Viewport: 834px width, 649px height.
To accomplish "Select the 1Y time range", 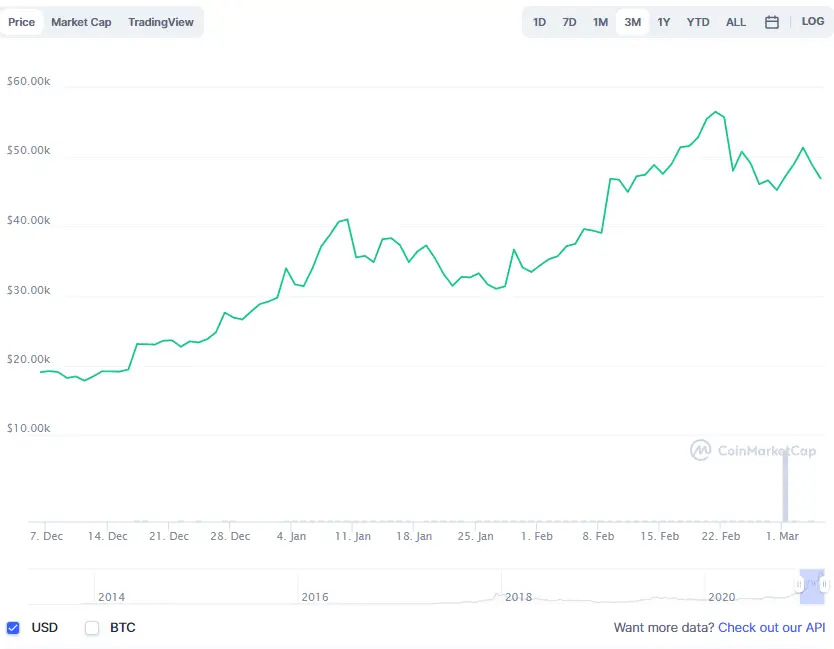I will pyautogui.click(x=663, y=22).
